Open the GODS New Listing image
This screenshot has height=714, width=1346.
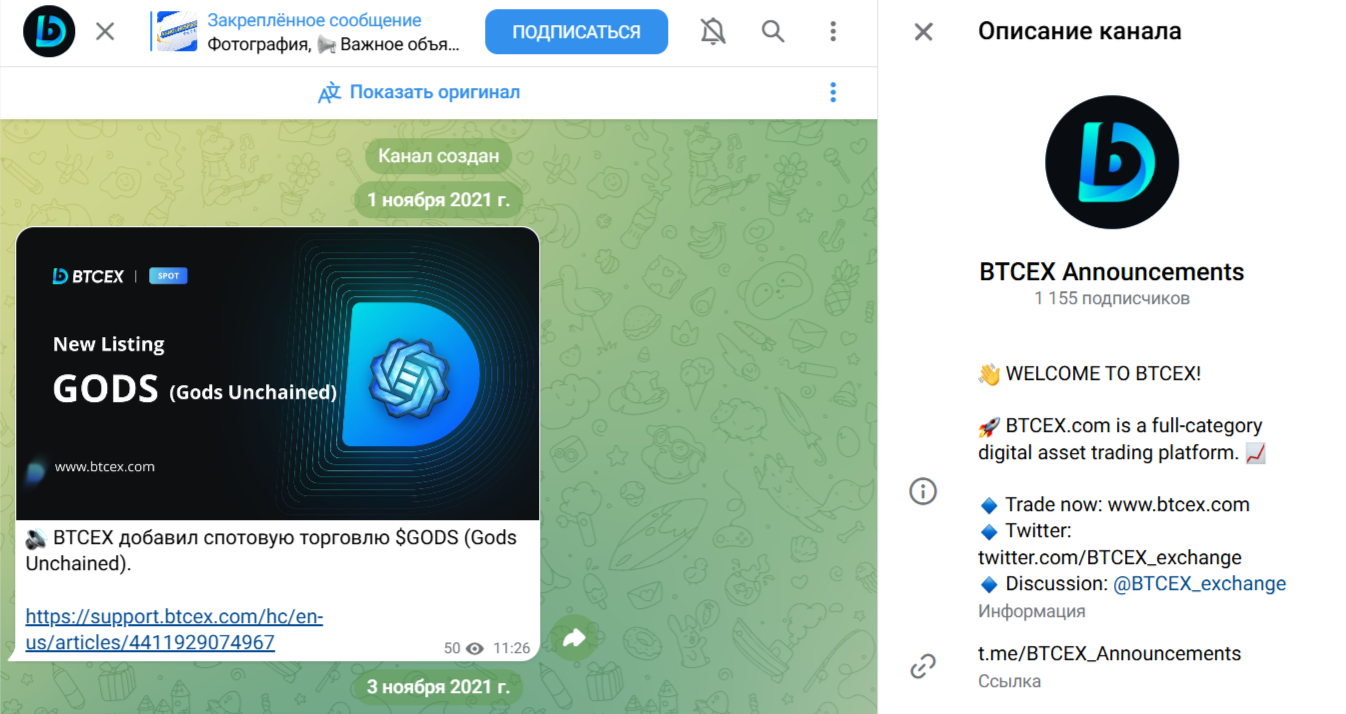pos(278,373)
